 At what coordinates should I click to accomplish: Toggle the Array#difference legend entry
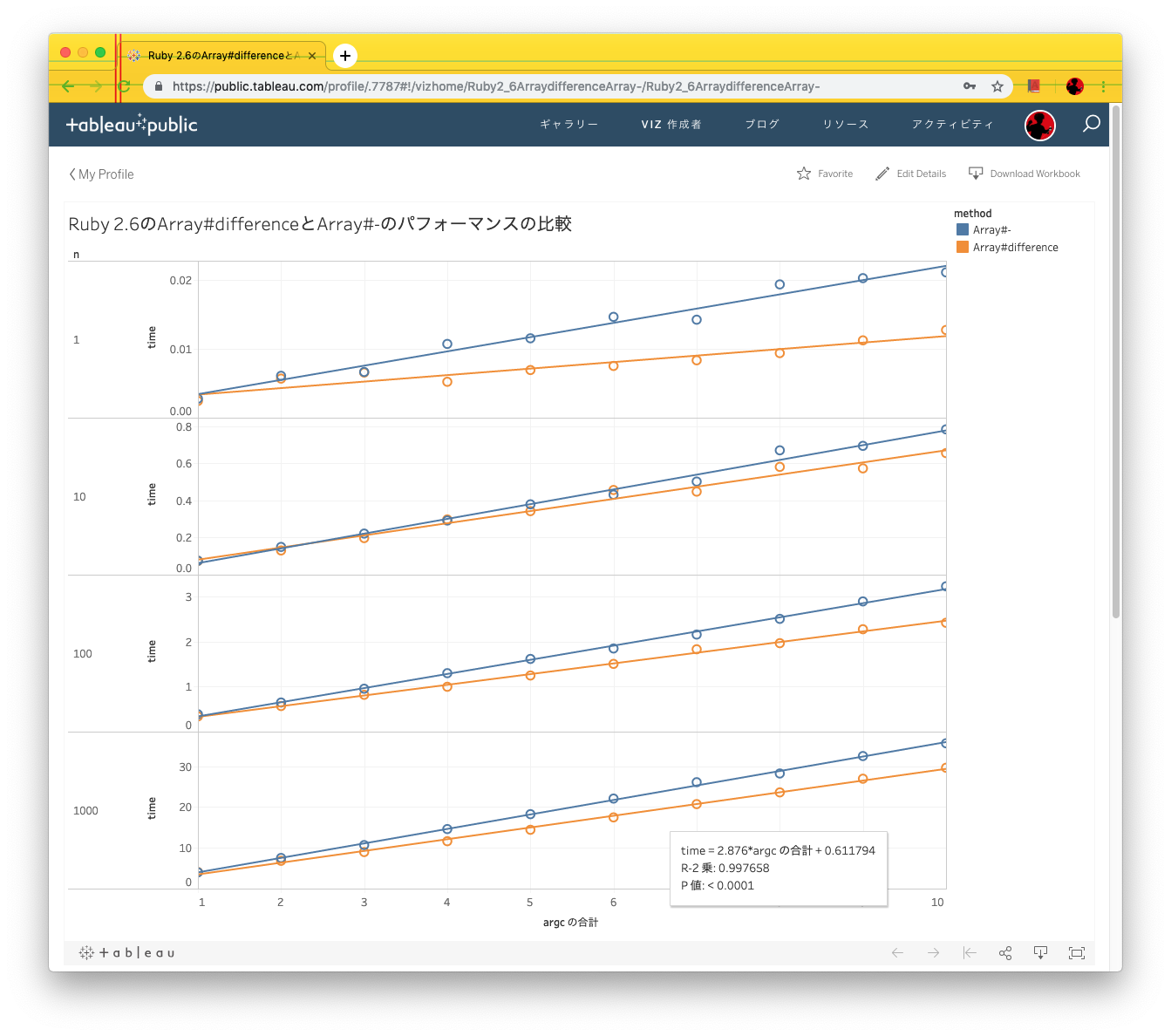pyautogui.click(x=1016, y=247)
